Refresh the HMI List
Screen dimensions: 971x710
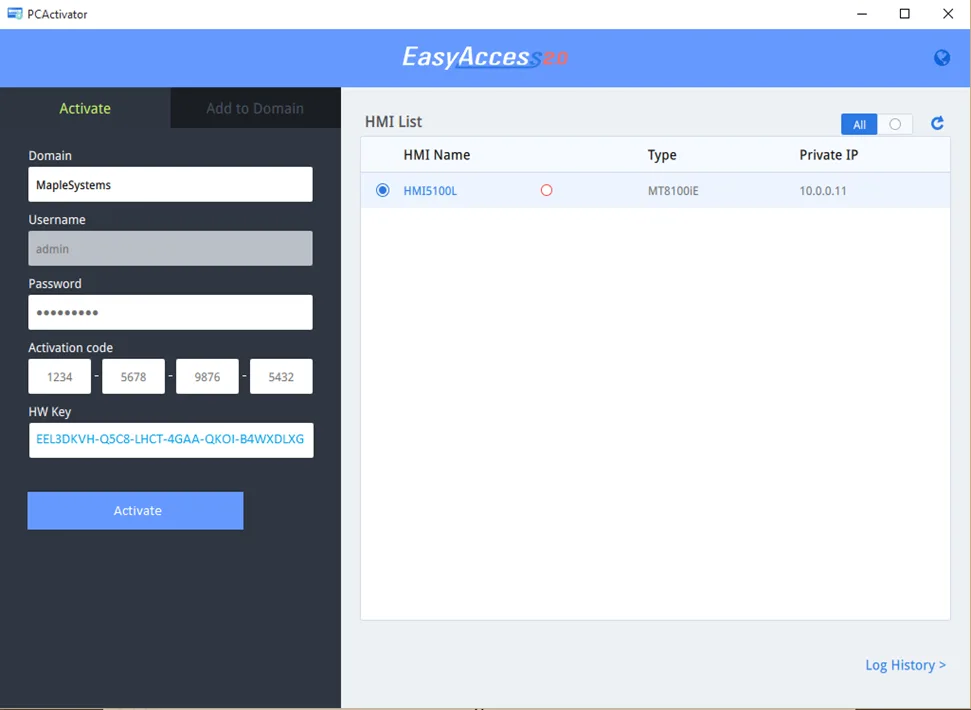pos(937,123)
